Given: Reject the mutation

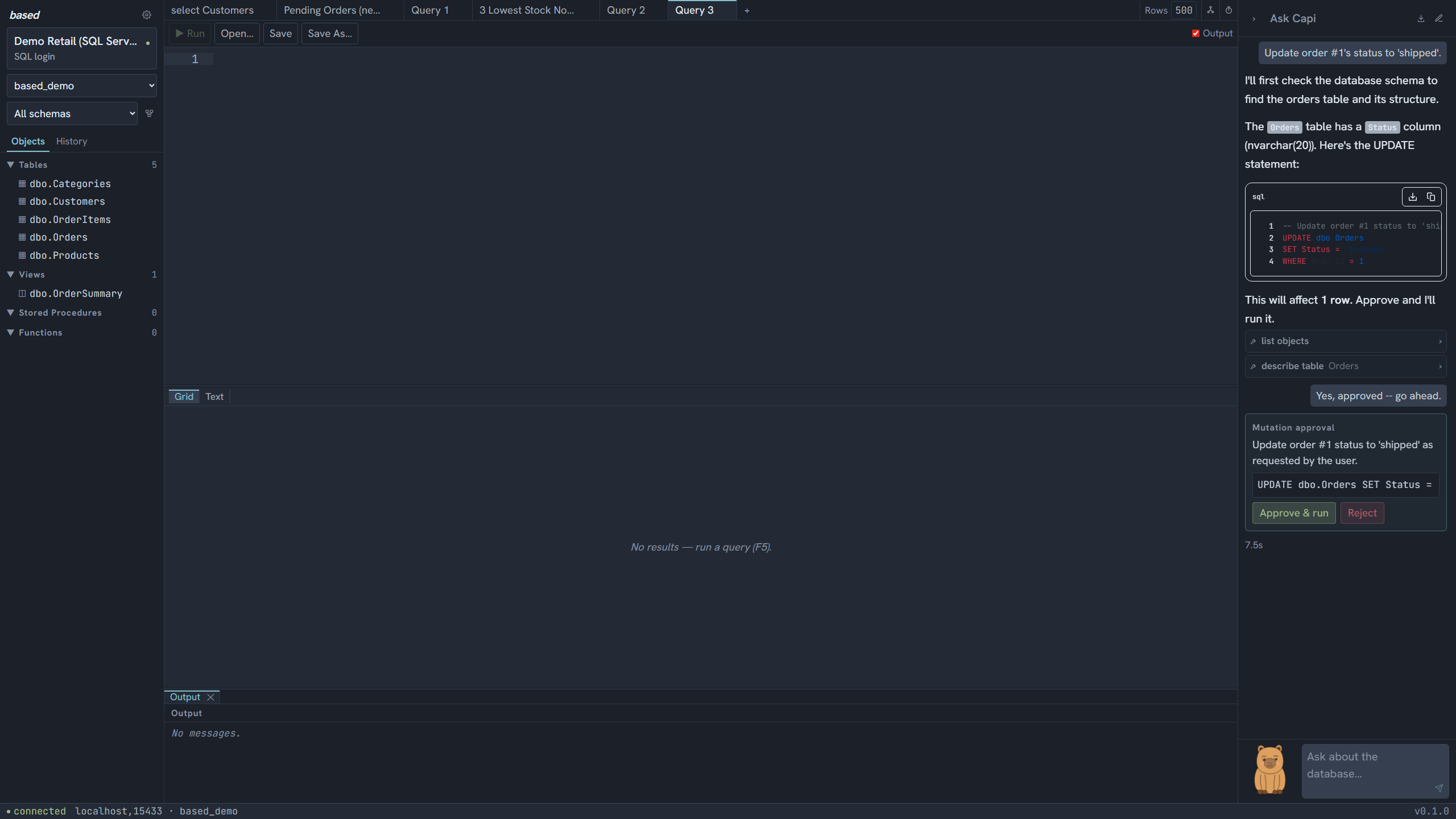Looking at the screenshot, I should point(1362,513).
